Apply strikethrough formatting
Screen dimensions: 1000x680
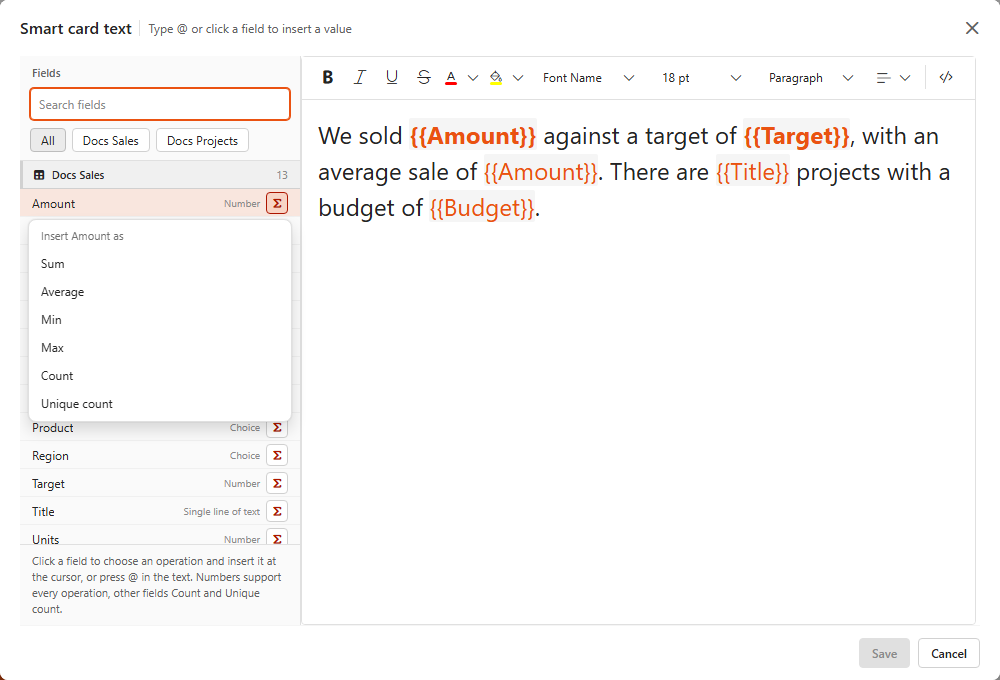point(423,78)
